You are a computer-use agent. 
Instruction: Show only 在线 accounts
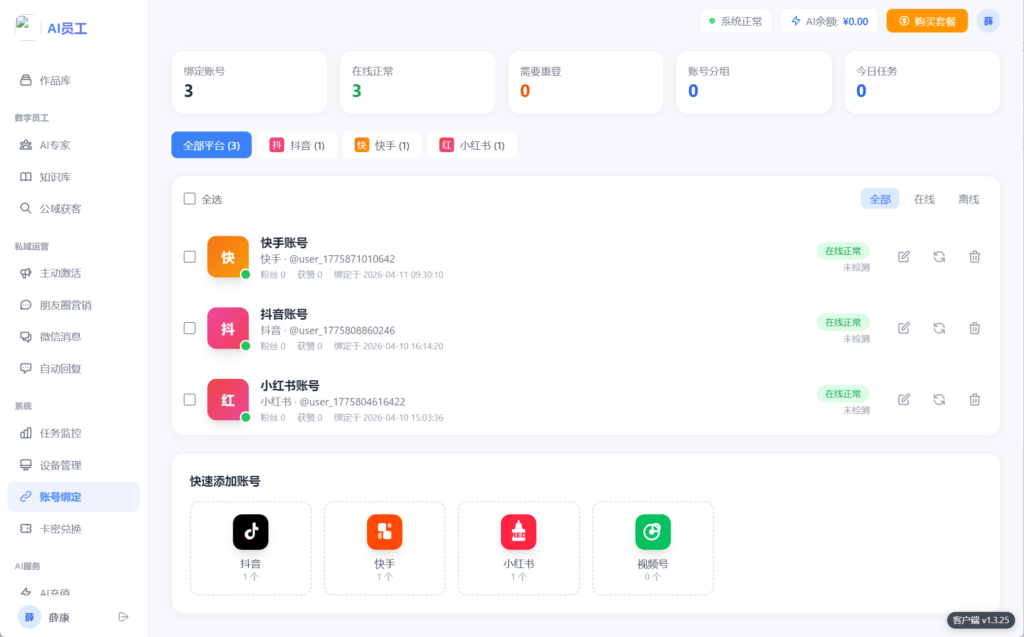(924, 199)
